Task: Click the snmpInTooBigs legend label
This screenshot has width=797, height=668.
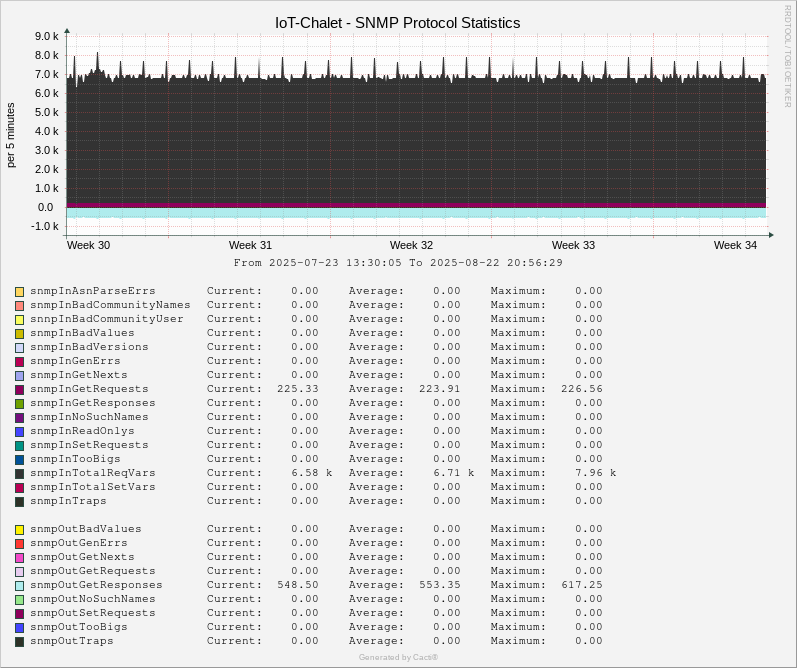Action: pyautogui.click(x=75, y=459)
